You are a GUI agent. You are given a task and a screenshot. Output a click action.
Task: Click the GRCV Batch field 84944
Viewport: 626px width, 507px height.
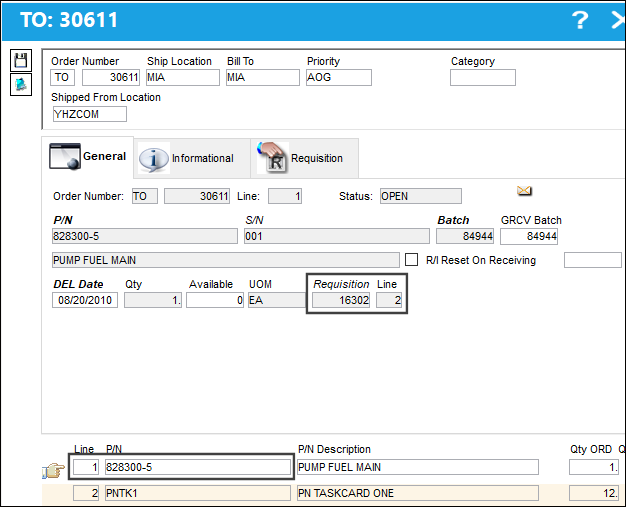pyautogui.click(x=529, y=236)
